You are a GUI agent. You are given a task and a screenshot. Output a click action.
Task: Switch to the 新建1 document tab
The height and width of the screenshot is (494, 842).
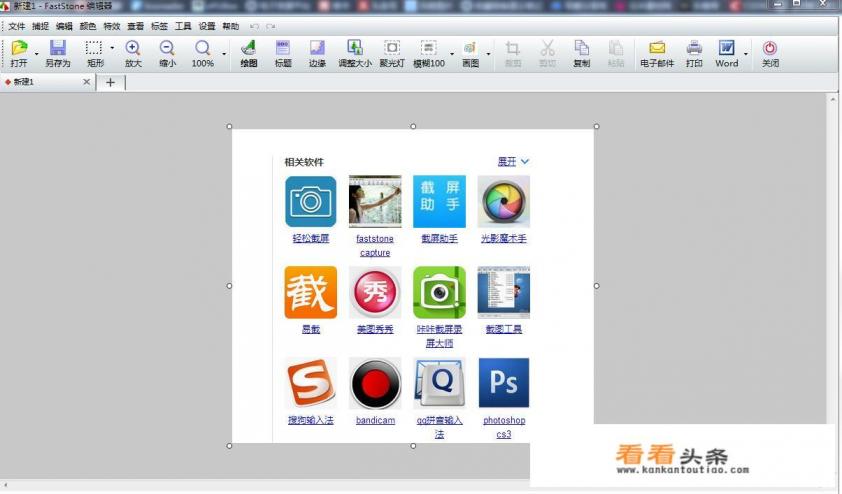click(24, 82)
